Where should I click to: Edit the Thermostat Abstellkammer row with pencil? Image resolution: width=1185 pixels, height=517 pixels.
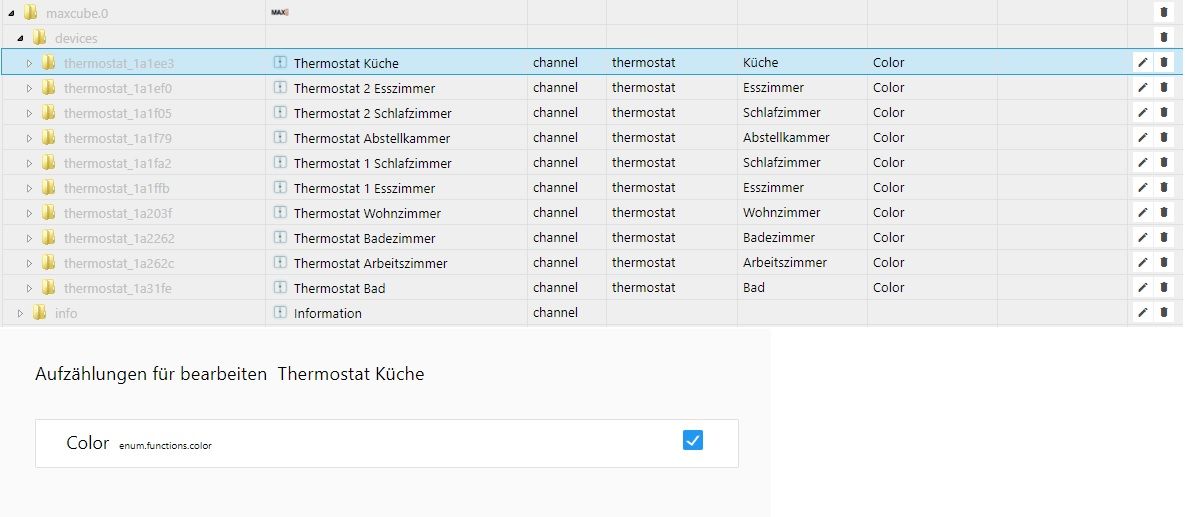point(1142,137)
